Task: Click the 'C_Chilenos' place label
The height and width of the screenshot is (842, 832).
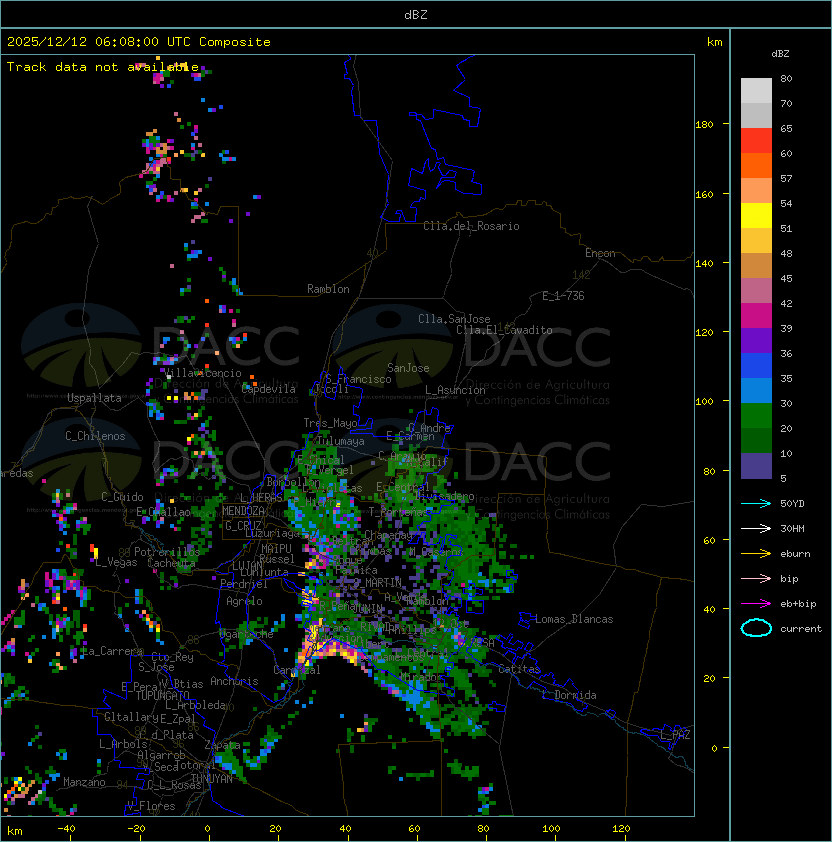Action: point(95,436)
